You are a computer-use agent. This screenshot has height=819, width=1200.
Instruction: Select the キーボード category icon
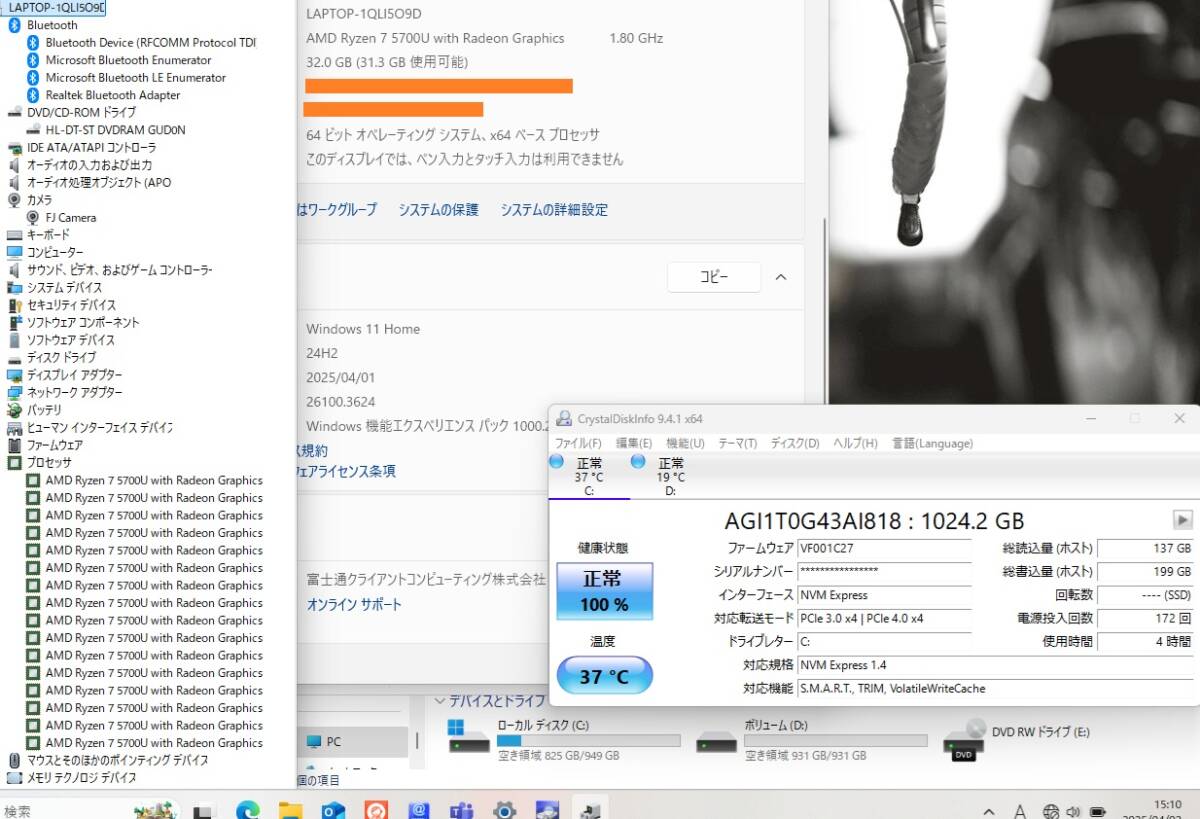click(x=15, y=235)
